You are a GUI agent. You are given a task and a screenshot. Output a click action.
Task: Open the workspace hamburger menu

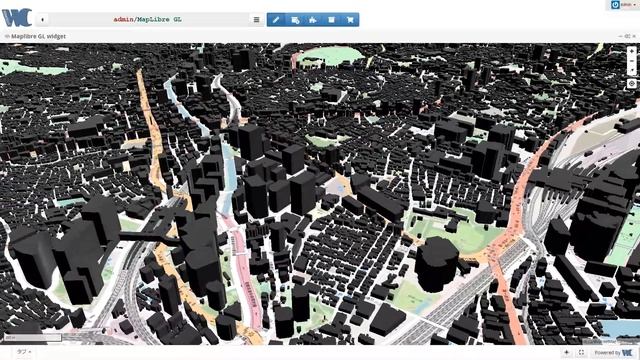click(x=256, y=20)
